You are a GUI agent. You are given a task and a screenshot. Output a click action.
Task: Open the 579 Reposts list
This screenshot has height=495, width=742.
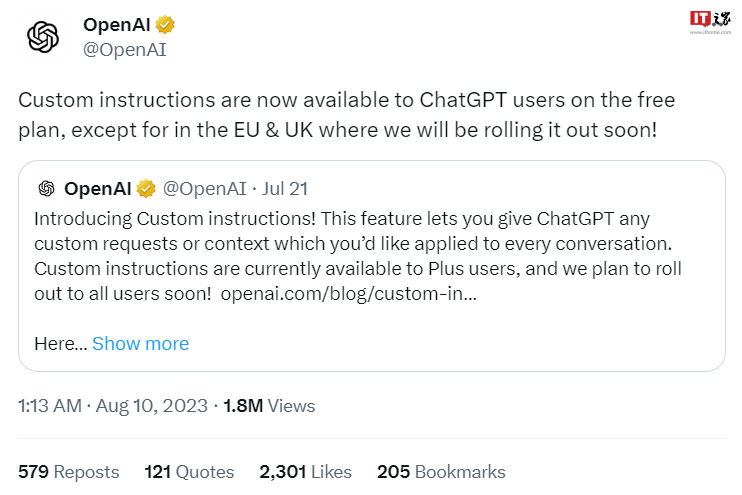point(69,471)
